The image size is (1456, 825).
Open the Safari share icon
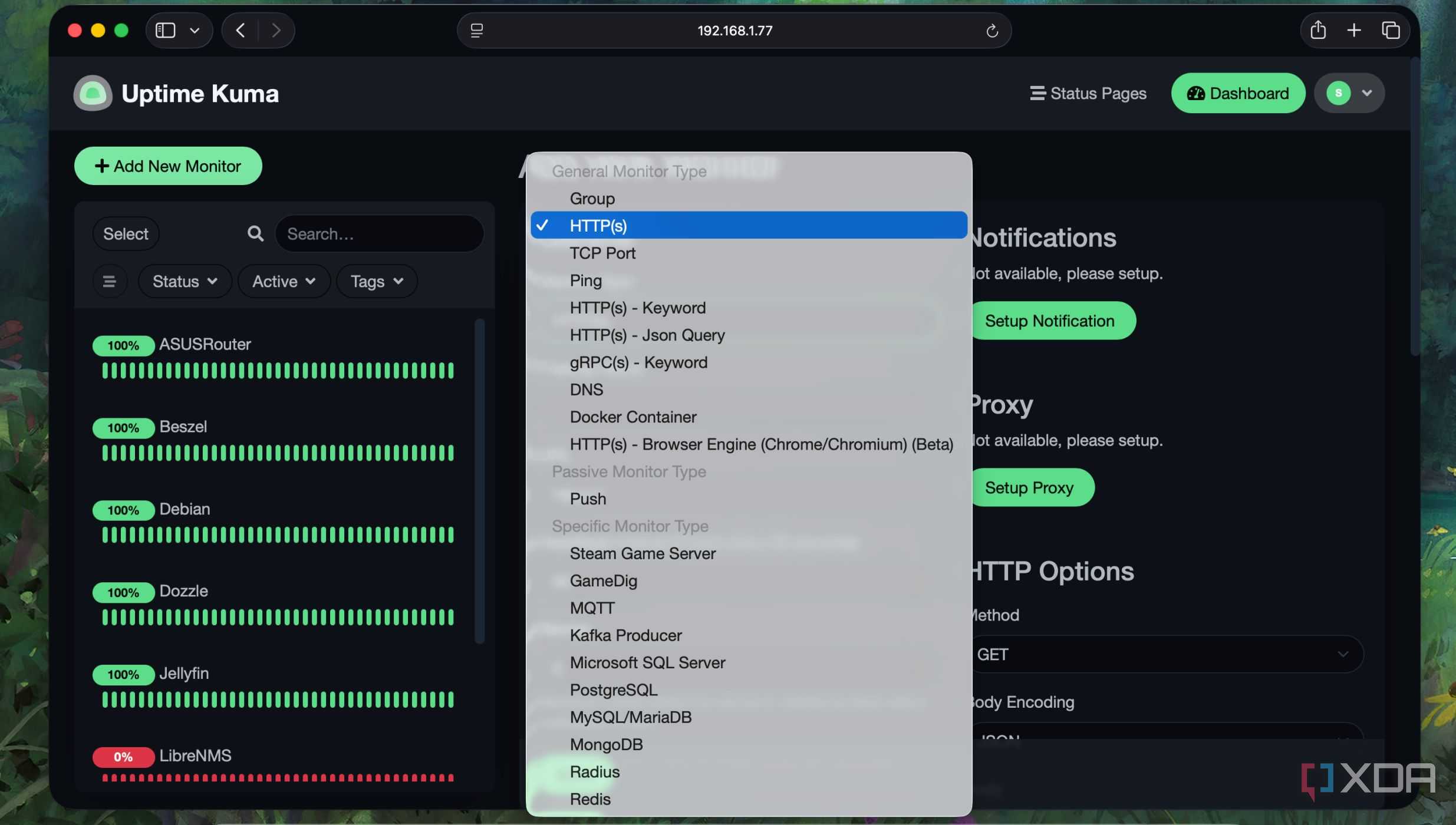tap(1318, 30)
